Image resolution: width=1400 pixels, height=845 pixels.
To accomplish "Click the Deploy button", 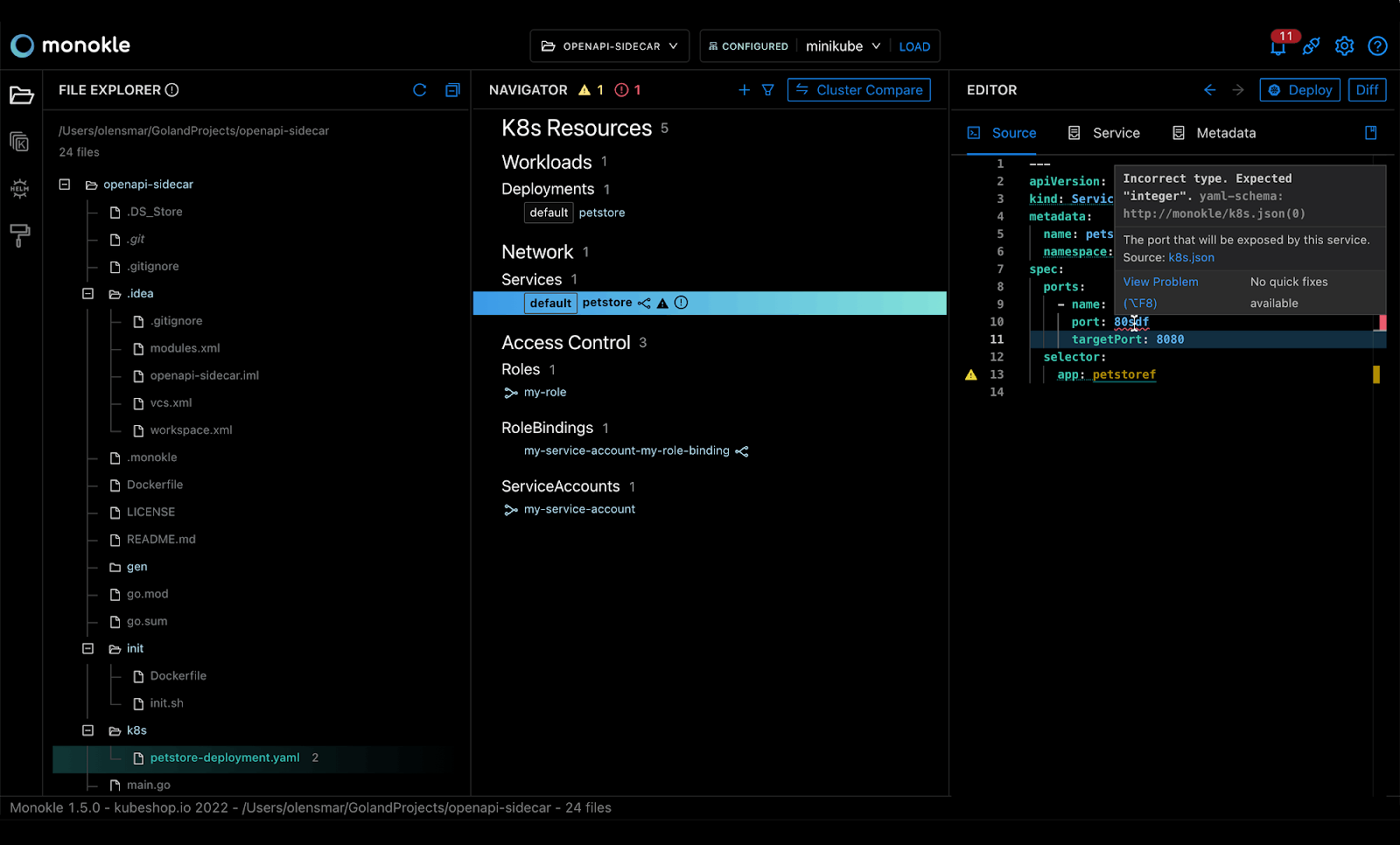I will coord(1299,90).
